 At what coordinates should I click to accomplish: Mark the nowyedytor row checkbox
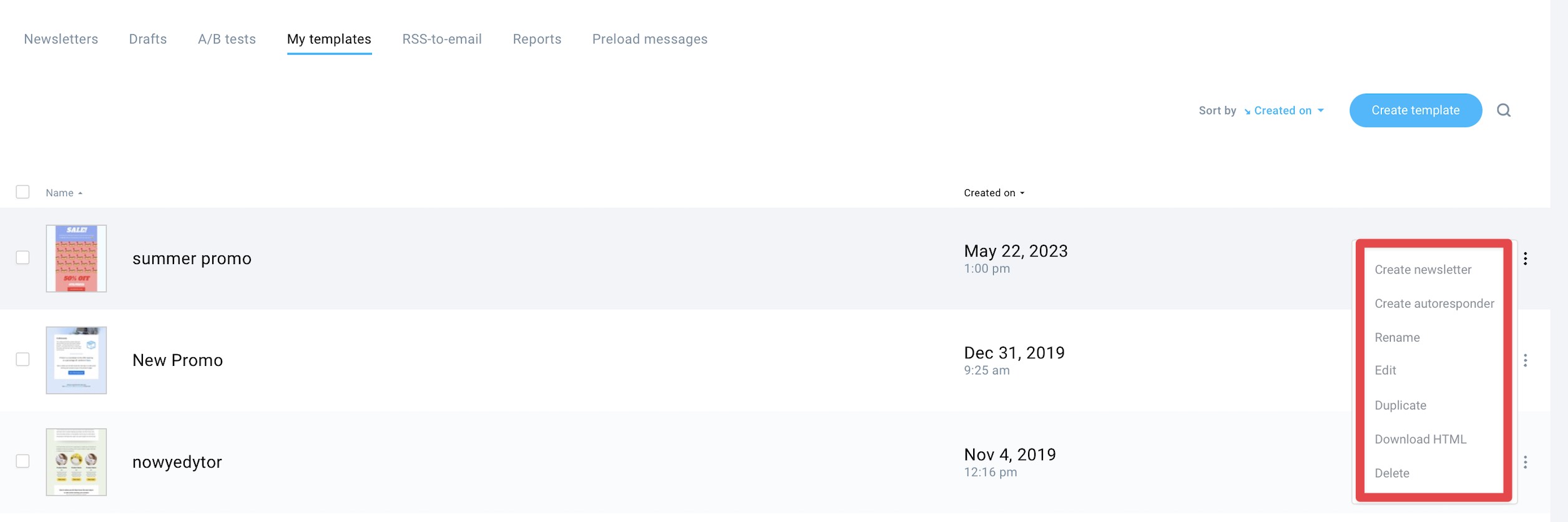tap(22, 461)
